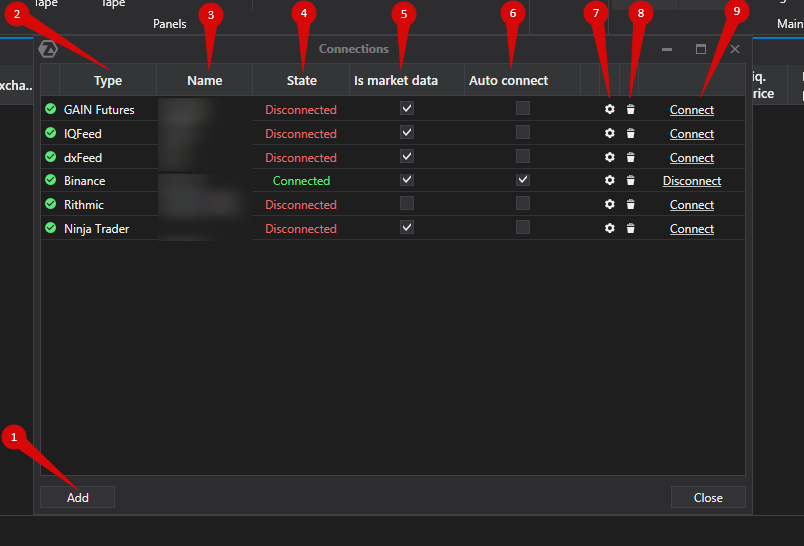The width and height of the screenshot is (804, 546).
Task: Open the Panels menu in background toolbar
Action: pos(169,23)
